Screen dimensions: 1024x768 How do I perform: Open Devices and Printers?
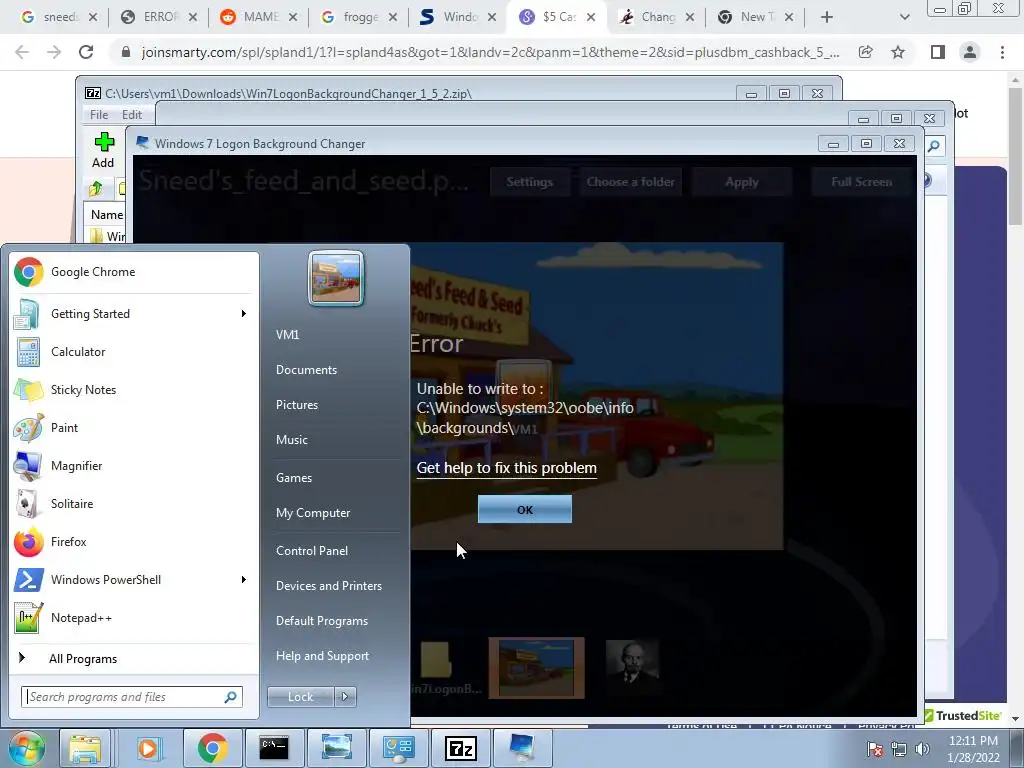(x=328, y=586)
